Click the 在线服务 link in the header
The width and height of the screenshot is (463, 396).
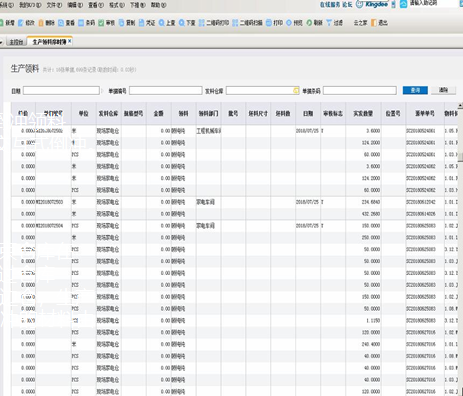point(330,4)
